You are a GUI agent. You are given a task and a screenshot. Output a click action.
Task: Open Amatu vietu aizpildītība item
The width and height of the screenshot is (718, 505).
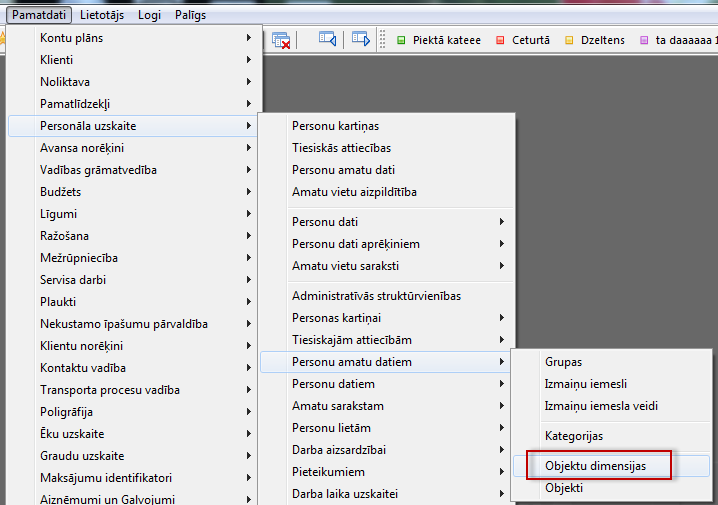tap(386, 192)
